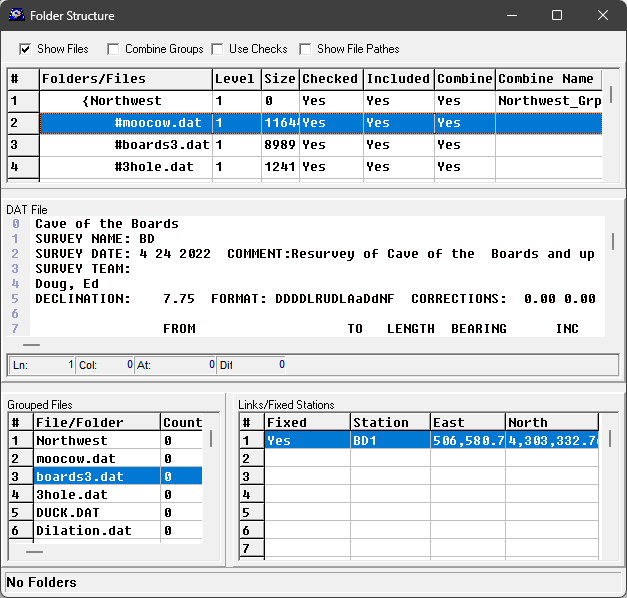
Task: Click the Combine Name column header
Action: tap(548, 79)
